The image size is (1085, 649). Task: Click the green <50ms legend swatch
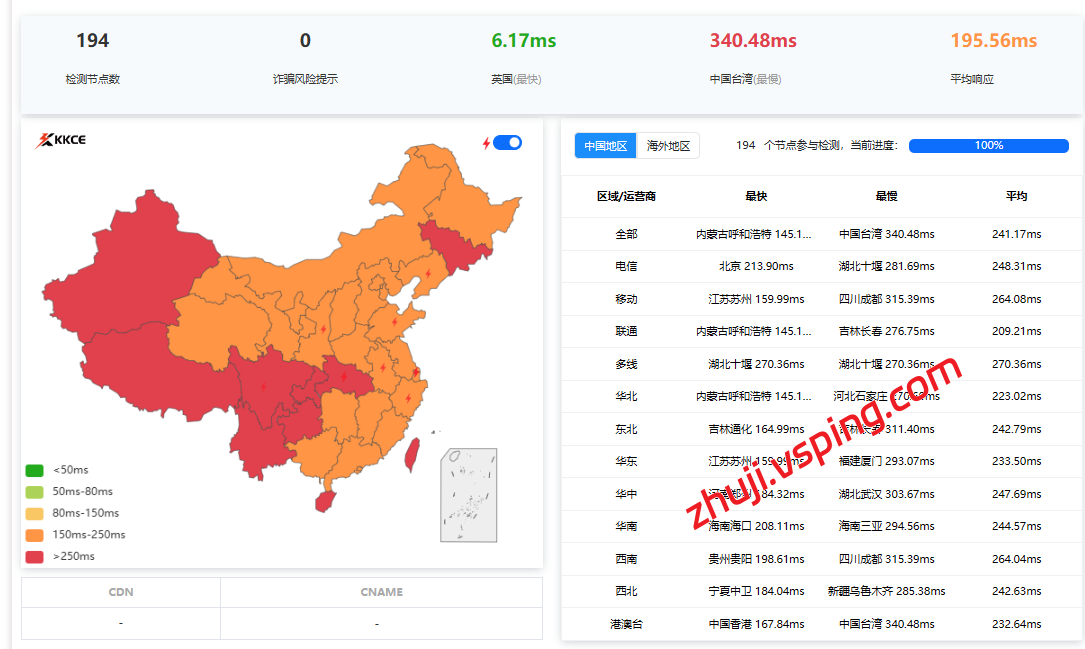point(35,470)
